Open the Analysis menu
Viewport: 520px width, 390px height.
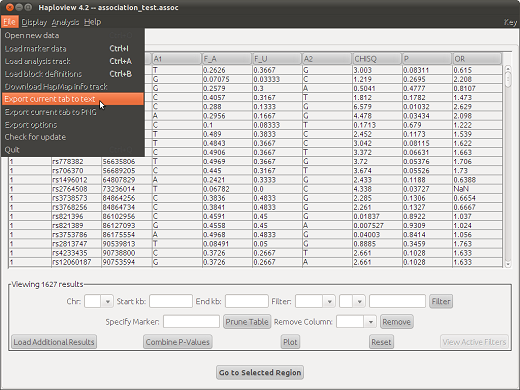pyautogui.click(x=65, y=22)
